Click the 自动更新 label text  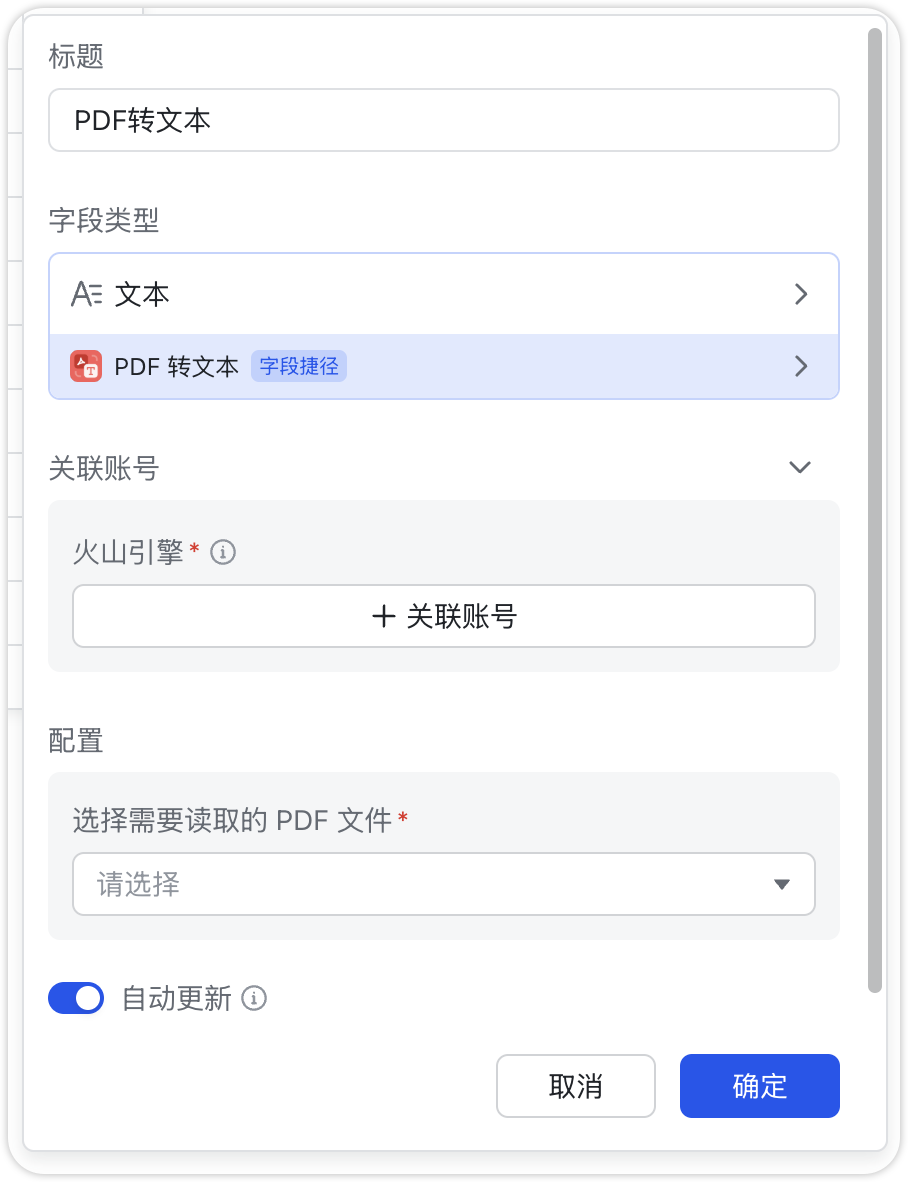176,998
